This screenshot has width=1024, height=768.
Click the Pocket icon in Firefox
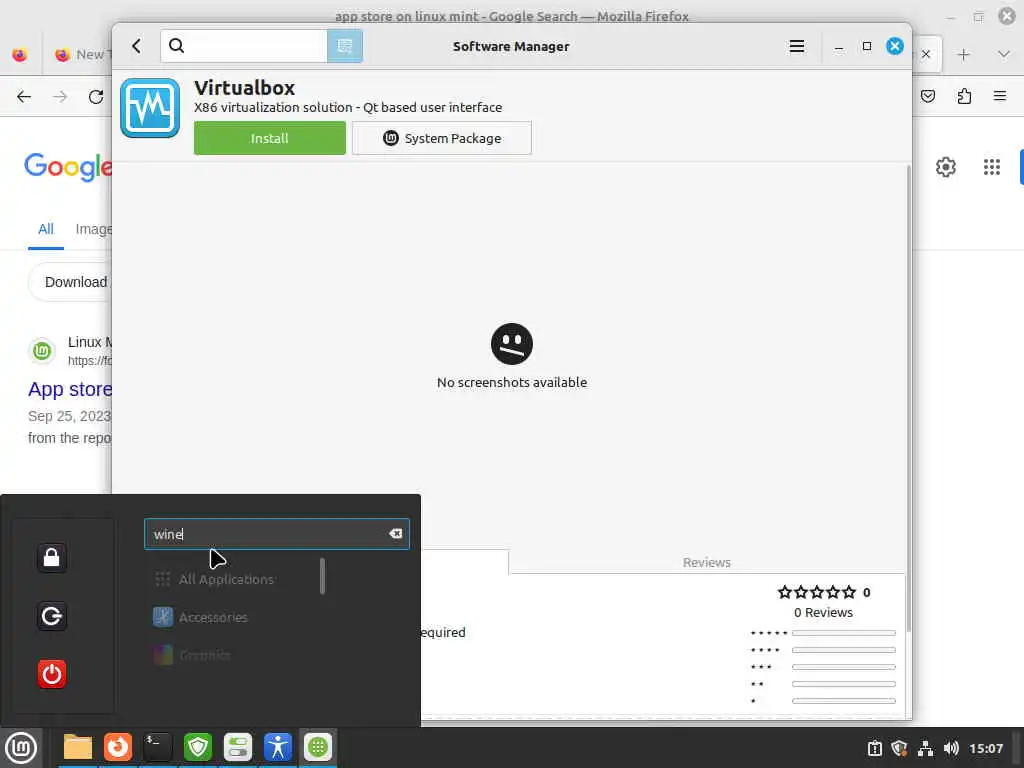(x=927, y=97)
